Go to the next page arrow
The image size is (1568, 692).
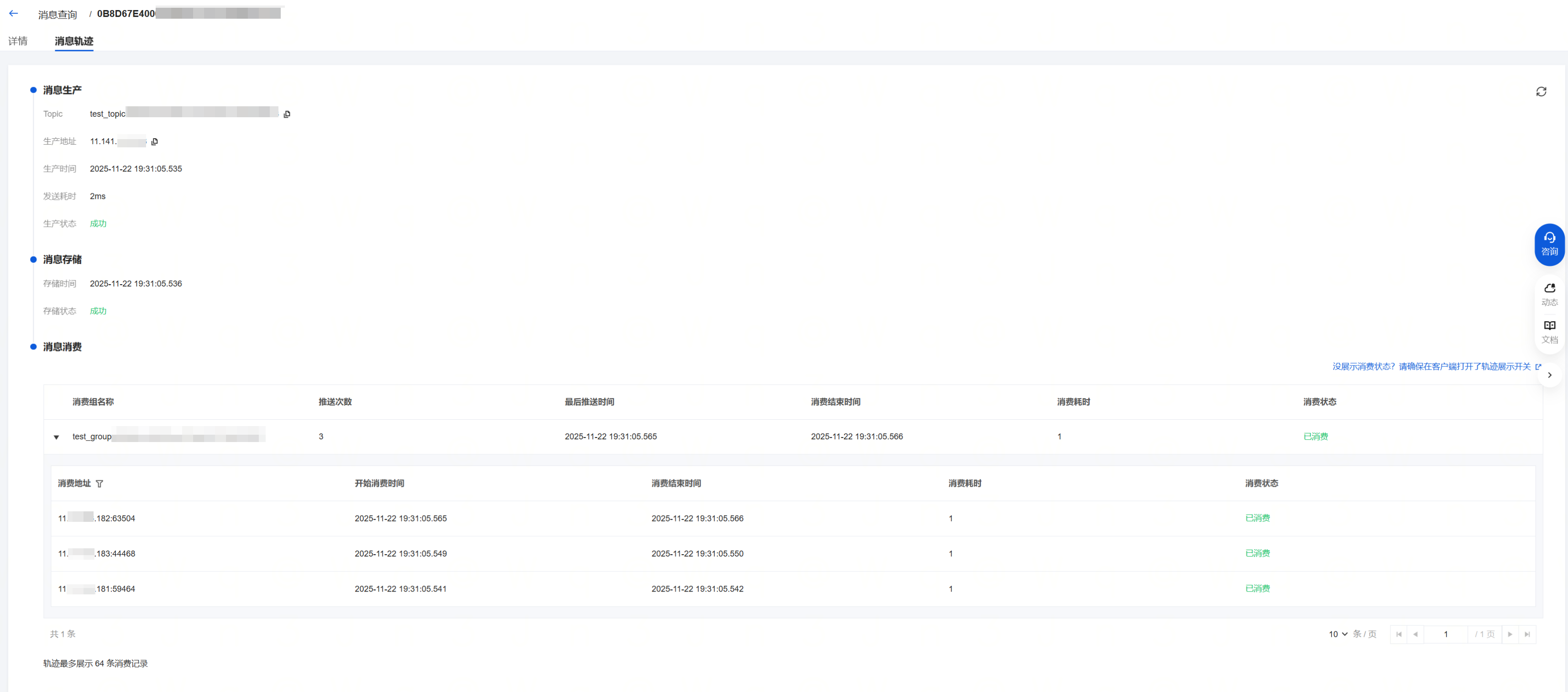click(1510, 634)
